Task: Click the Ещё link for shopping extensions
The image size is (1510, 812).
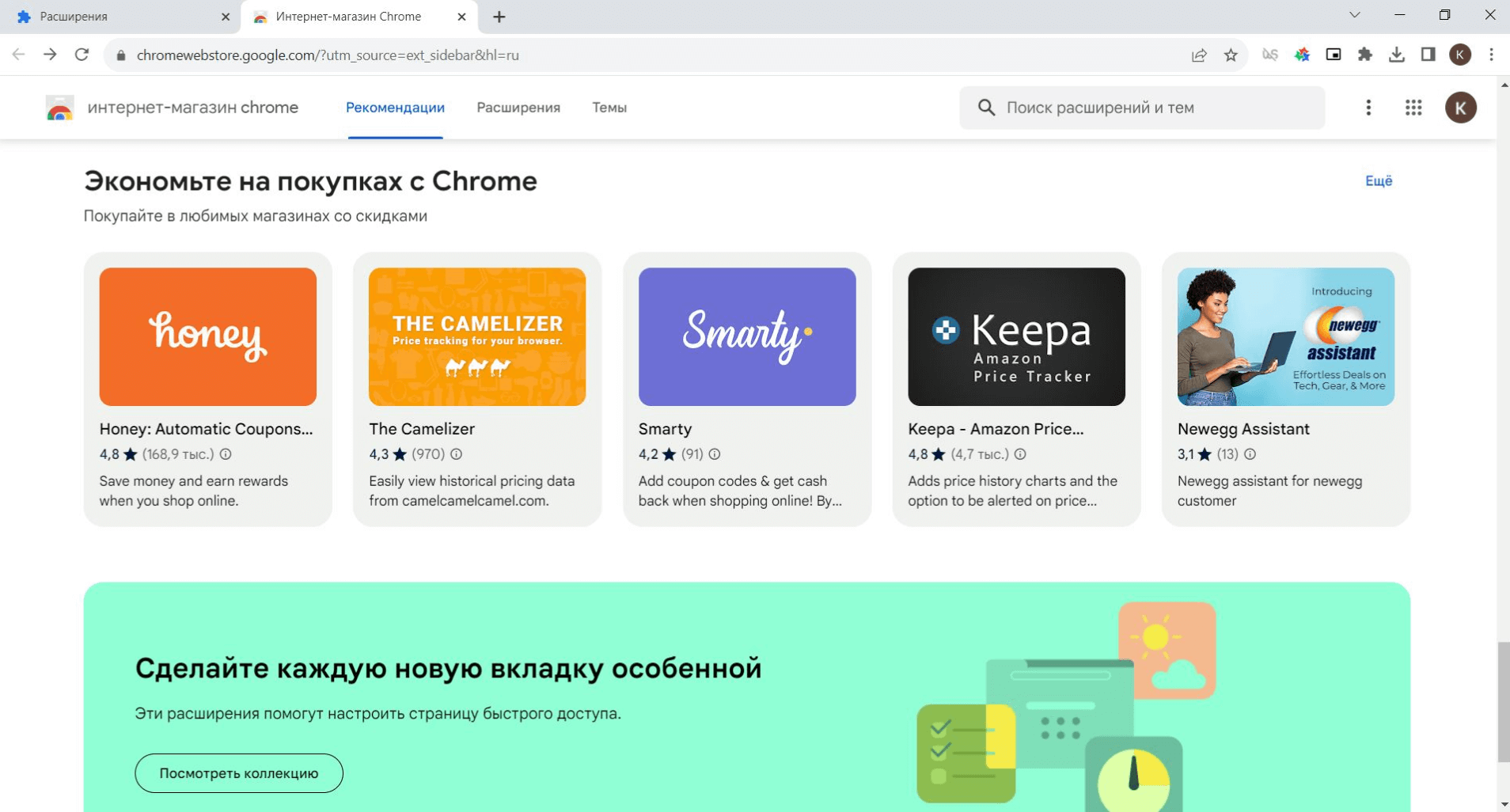Action: click(1379, 181)
